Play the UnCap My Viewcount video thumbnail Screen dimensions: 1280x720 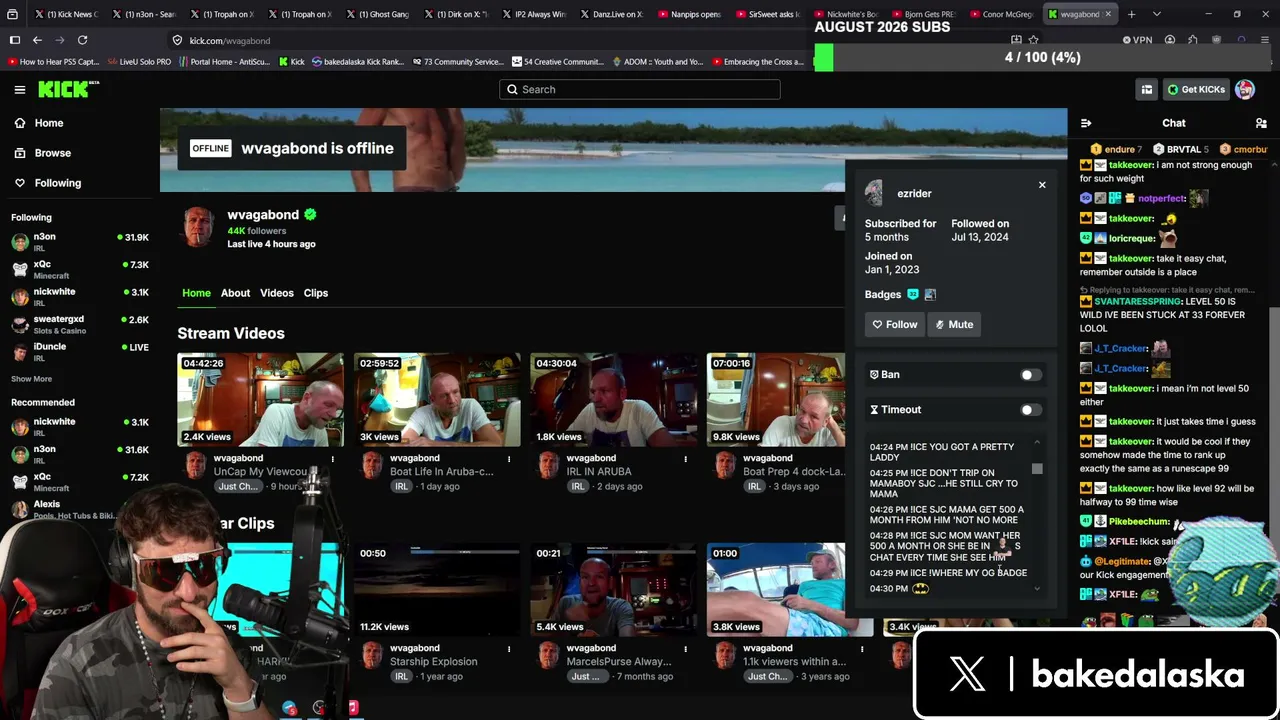[x=260, y=399]
